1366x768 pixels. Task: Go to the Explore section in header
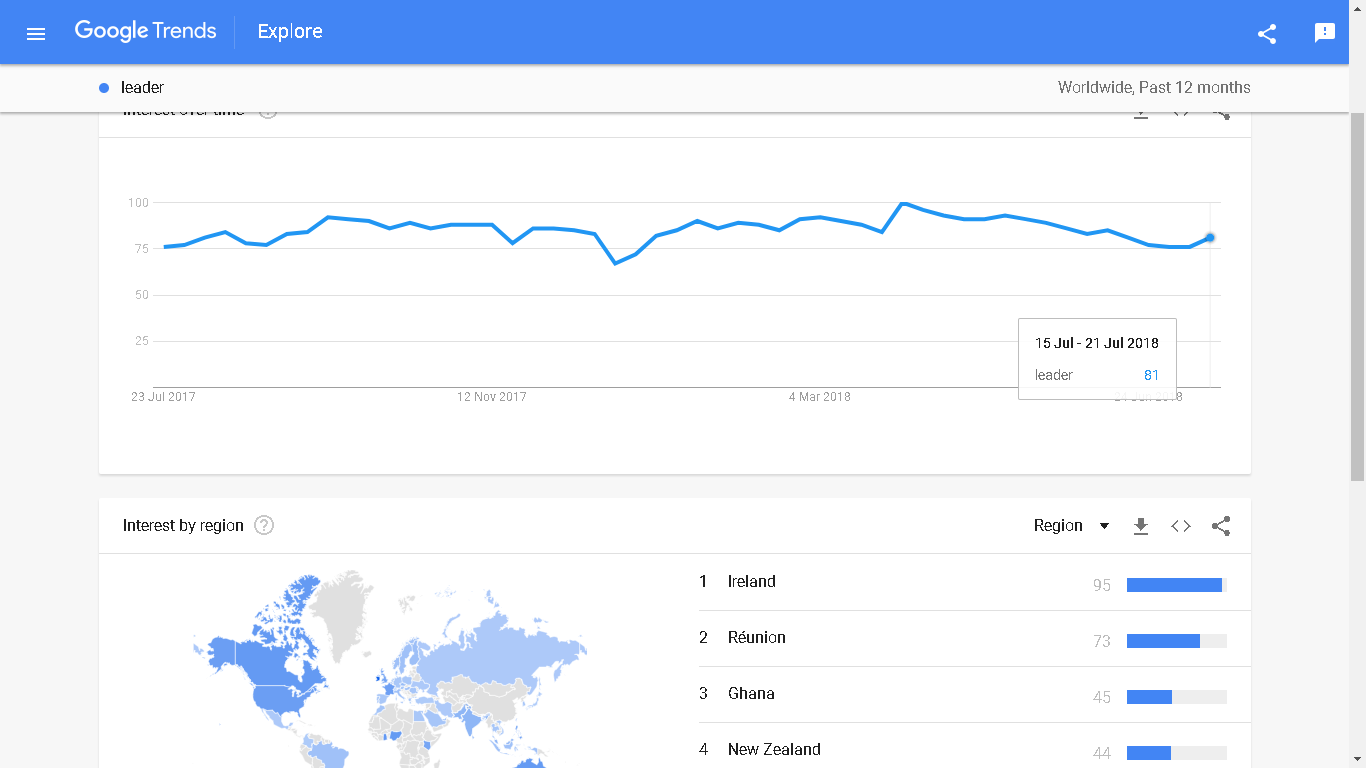tap(290, 32)
